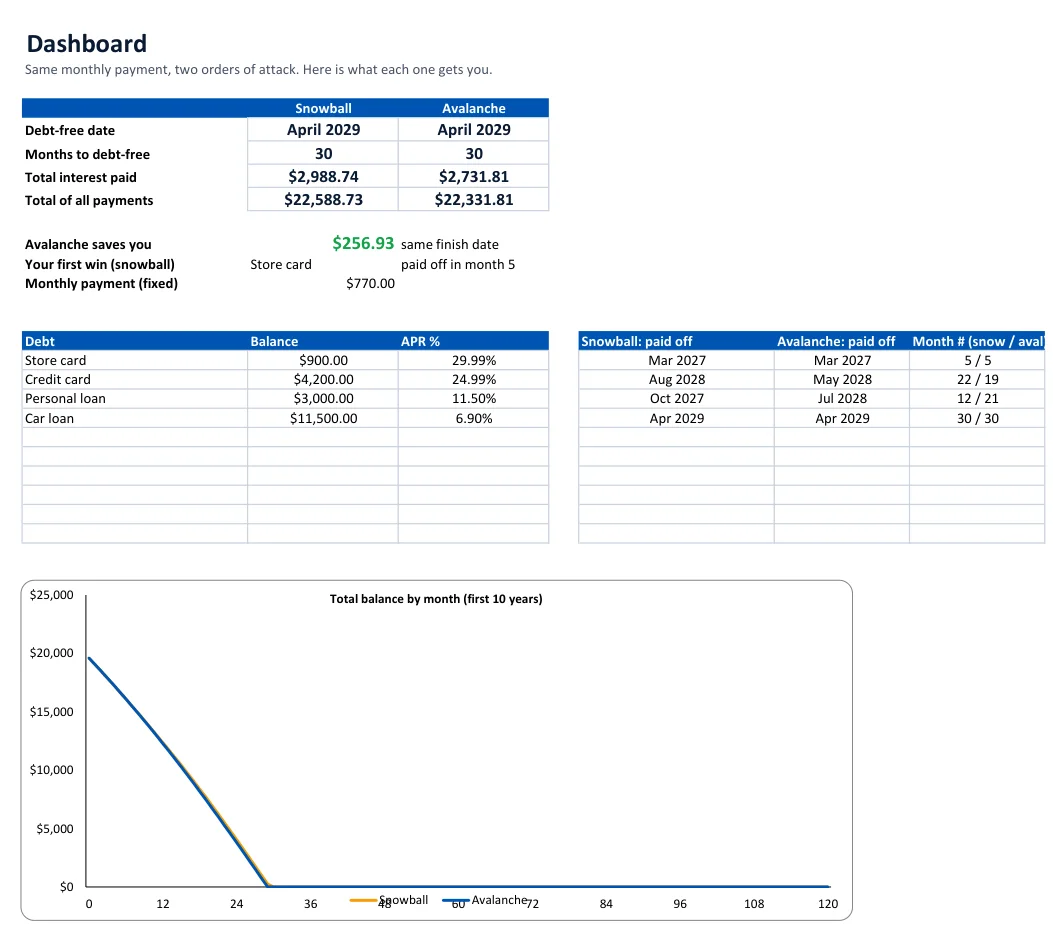Select the '5 / 5' month number cell
The image size is (1053, 939).
coord(977,361)
